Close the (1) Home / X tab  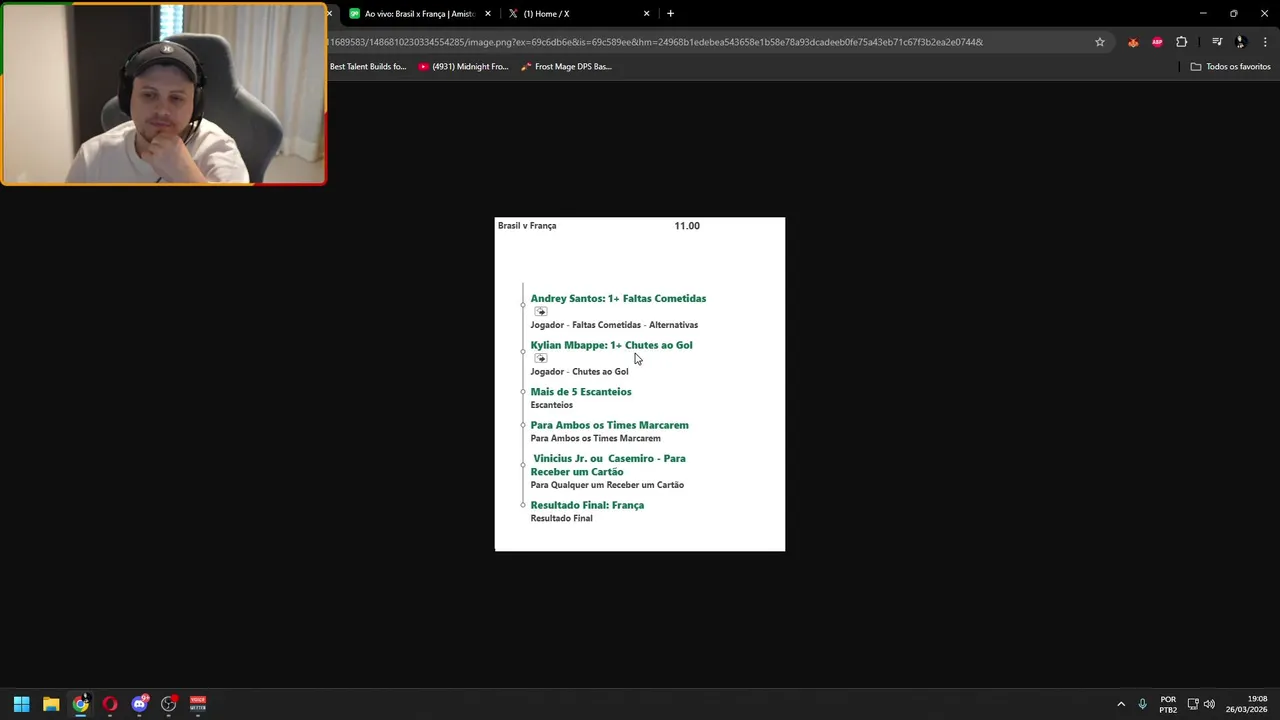point(646,14)
